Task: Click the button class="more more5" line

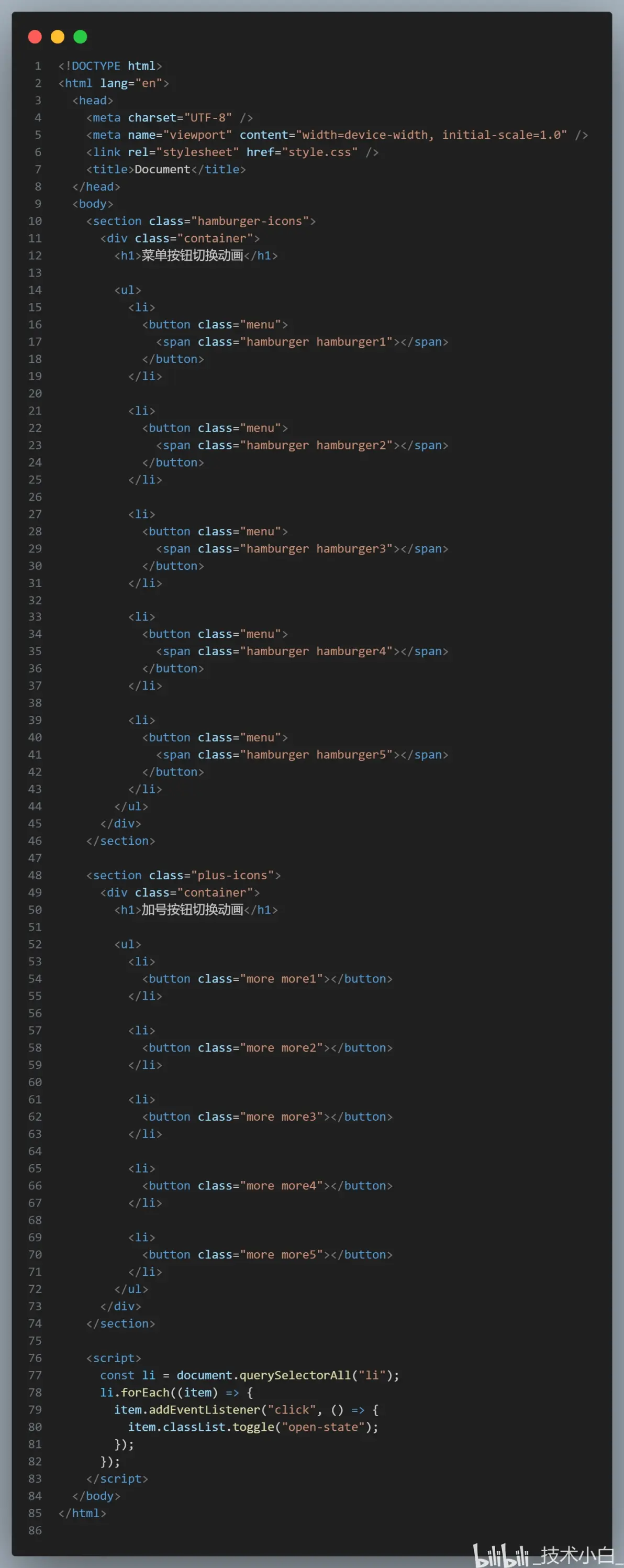Action: (268, 1254)
